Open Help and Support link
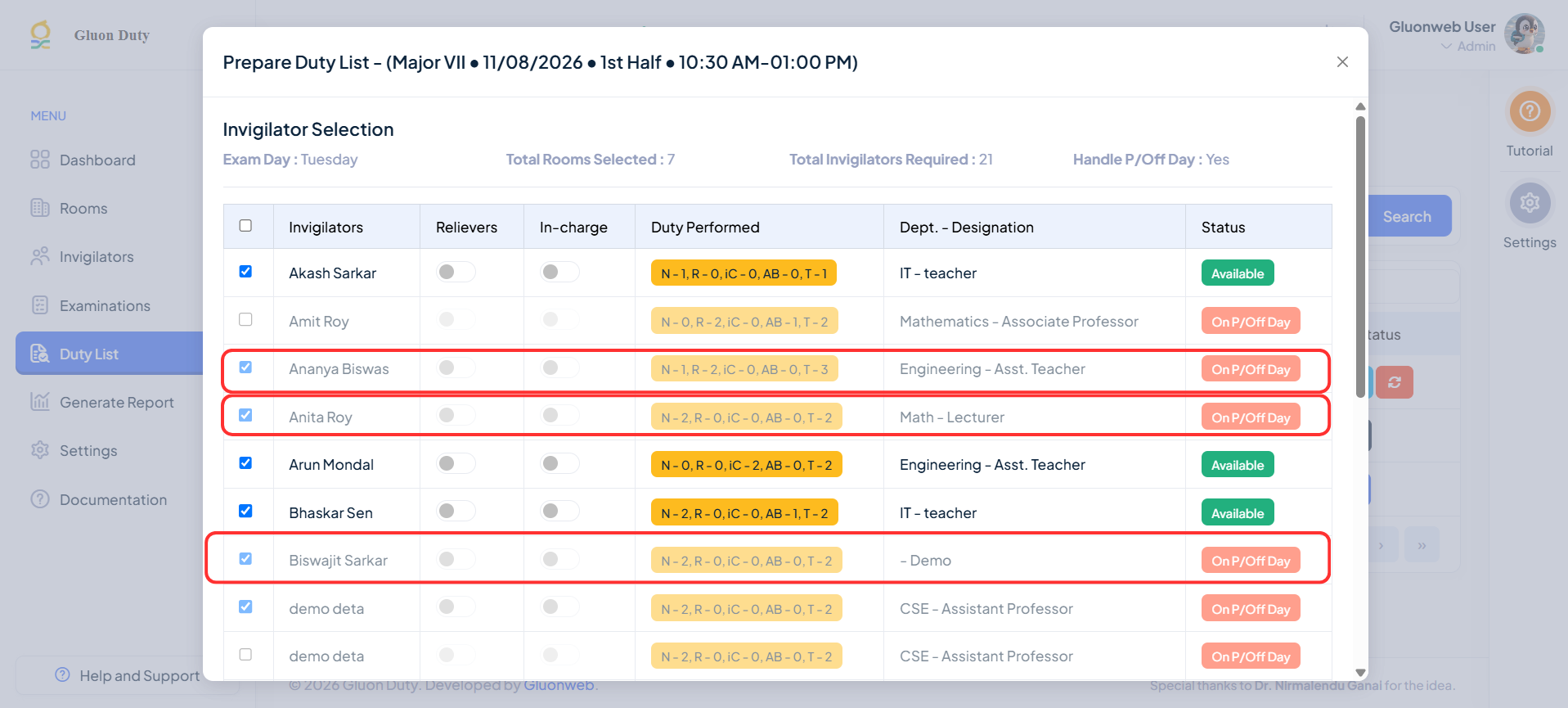Image resolution: width=1568 pixels, height=708 pixels. (128, 675)
